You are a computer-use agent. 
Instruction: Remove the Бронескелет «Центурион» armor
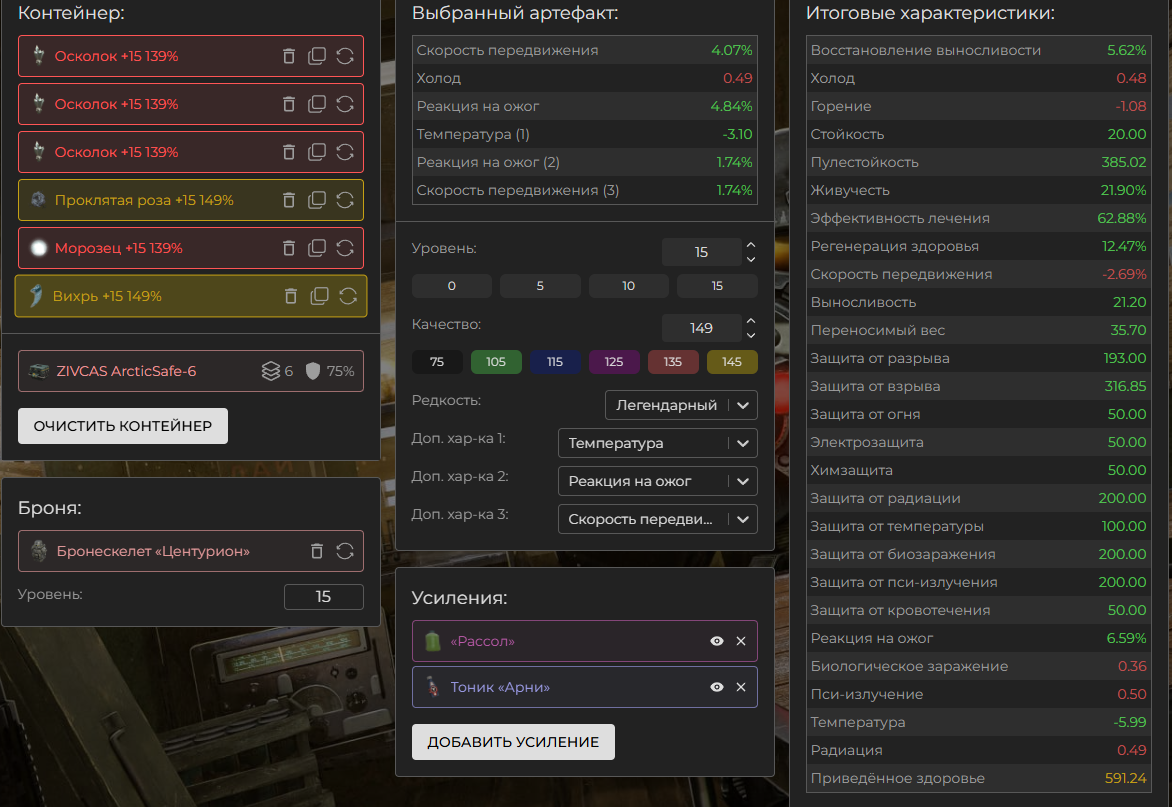pos(317,551)
